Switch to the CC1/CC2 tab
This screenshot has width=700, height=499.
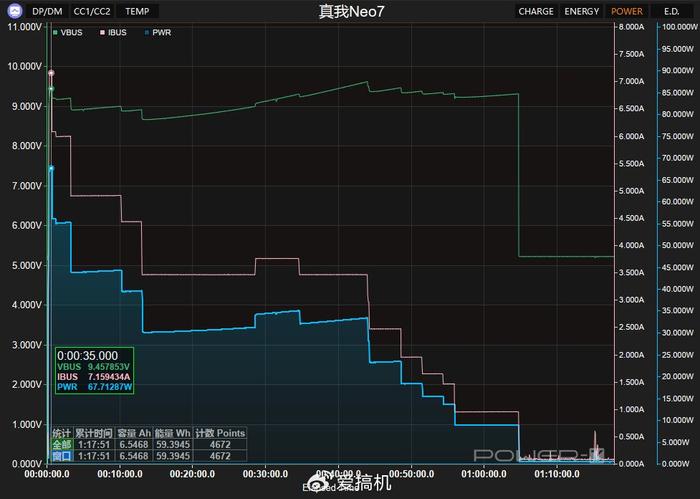[92, 11]
